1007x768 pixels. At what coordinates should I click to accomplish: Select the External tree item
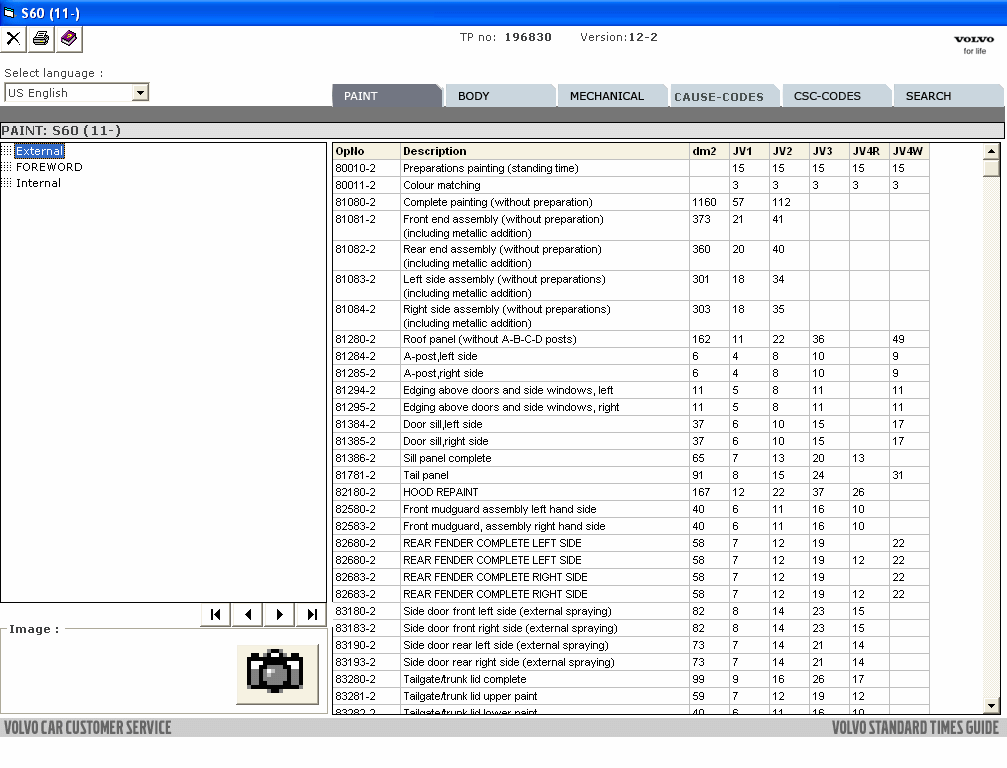40,151
